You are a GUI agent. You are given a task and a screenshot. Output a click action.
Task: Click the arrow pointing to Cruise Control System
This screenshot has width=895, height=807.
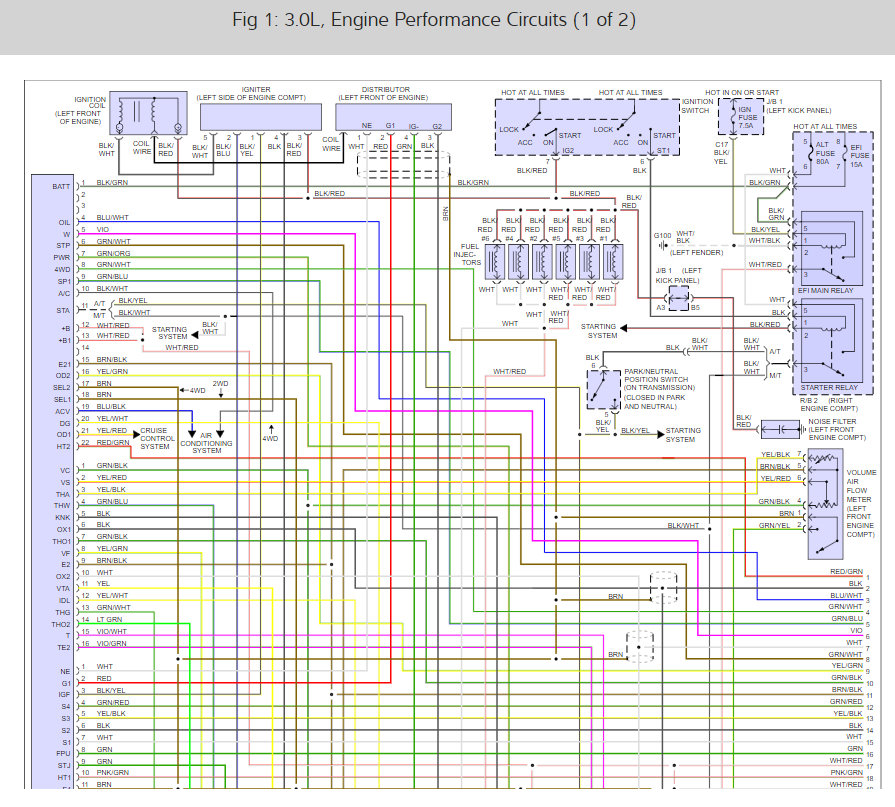[136, 435]
